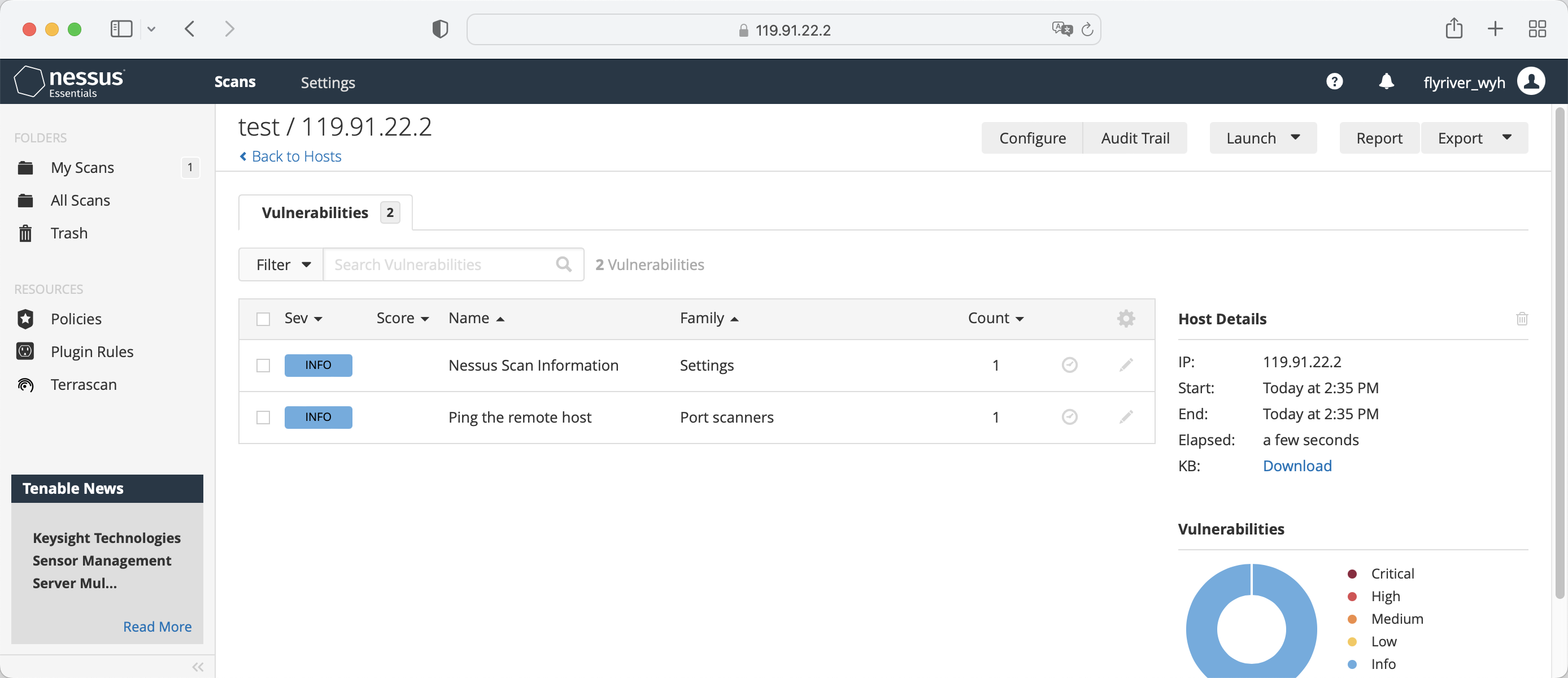
Task: Open the help question mark icon
Action: tap(1334, 81)
